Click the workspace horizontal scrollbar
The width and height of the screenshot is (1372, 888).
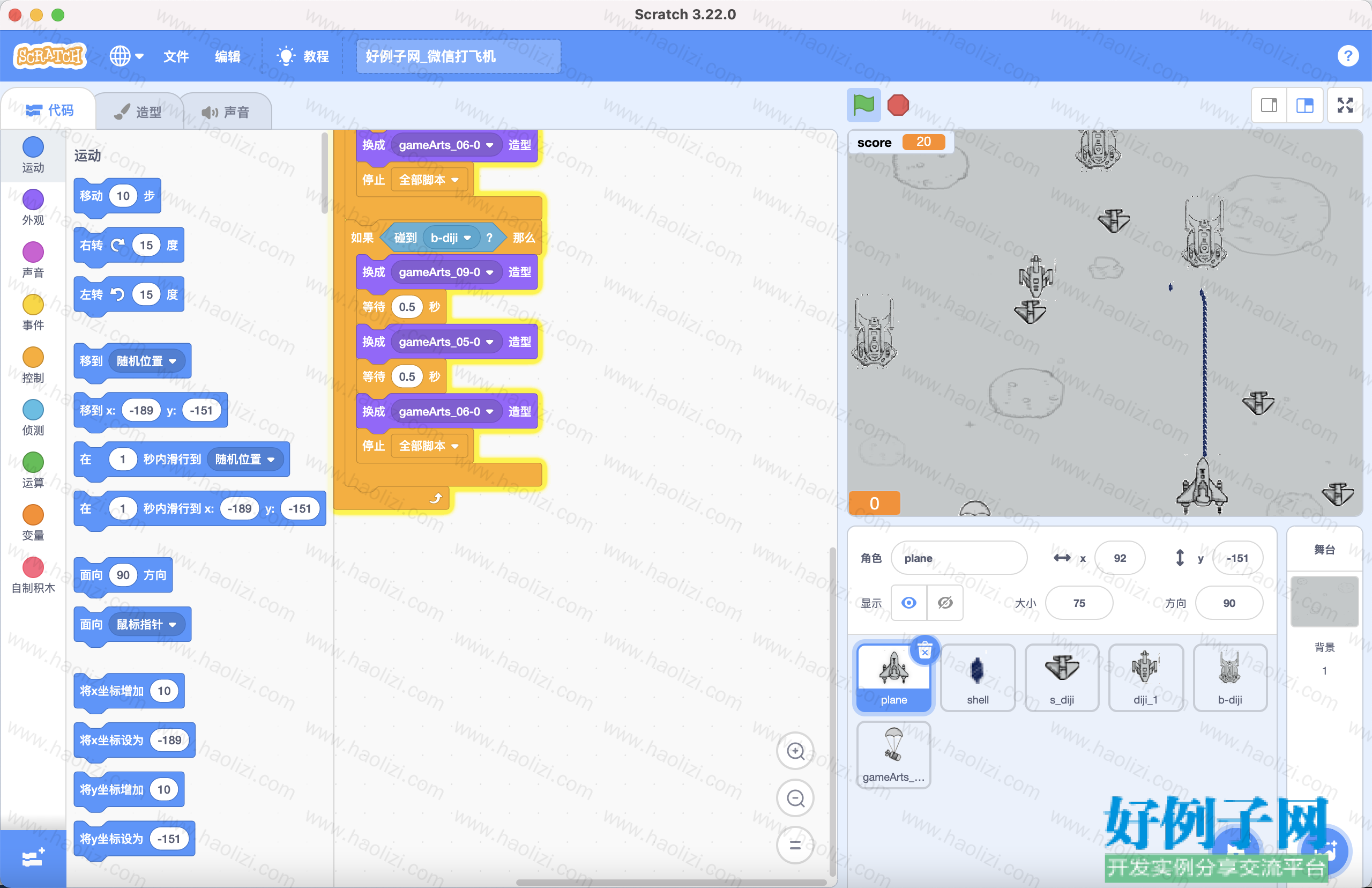[x=672, y=883]
